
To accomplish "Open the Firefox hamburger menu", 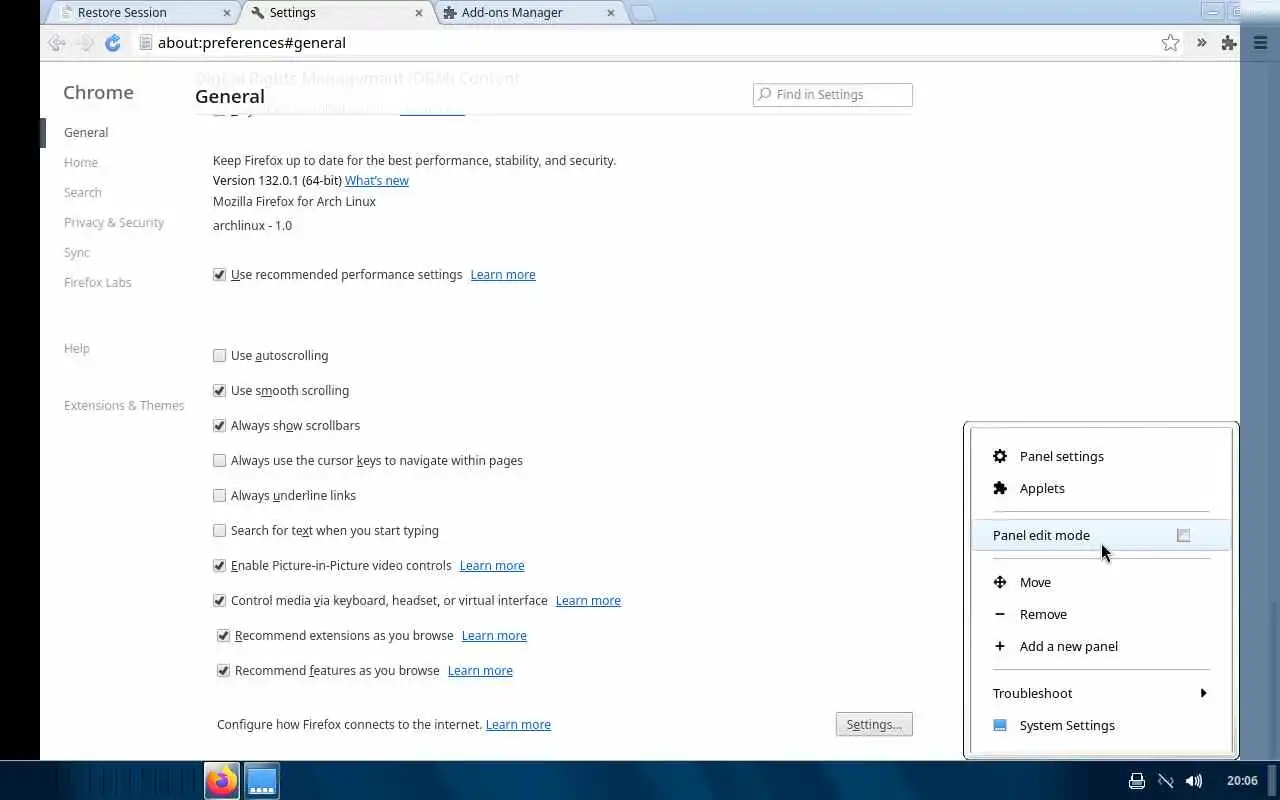I will pyautogui.click(x=1260, y=43).
